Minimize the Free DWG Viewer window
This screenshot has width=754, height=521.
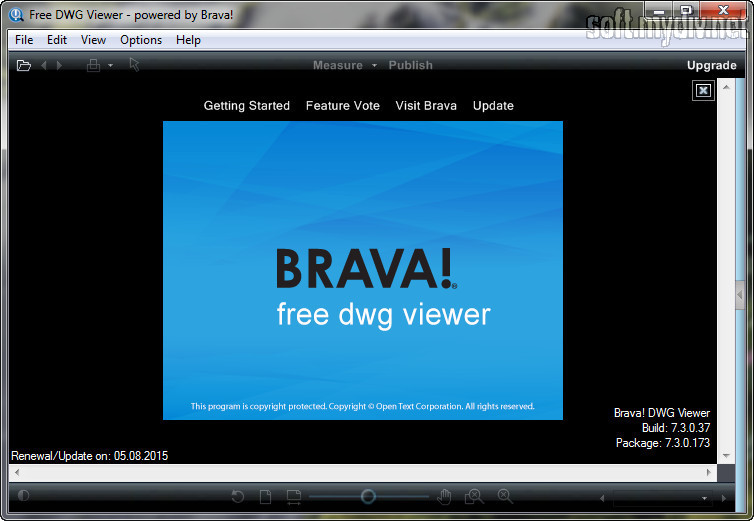click(x=659, y=10)
